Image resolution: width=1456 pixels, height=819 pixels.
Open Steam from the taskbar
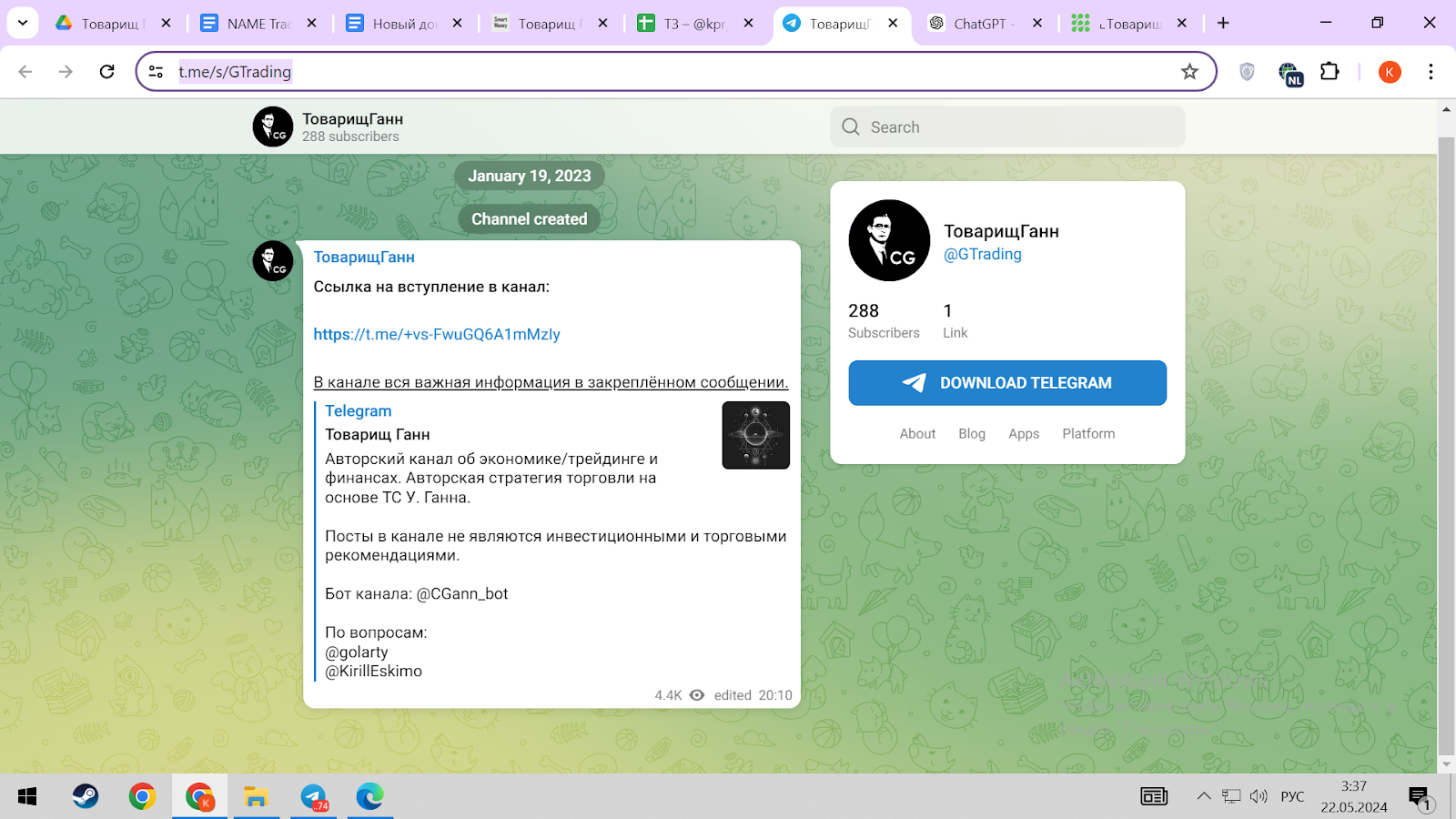(86, 797)
